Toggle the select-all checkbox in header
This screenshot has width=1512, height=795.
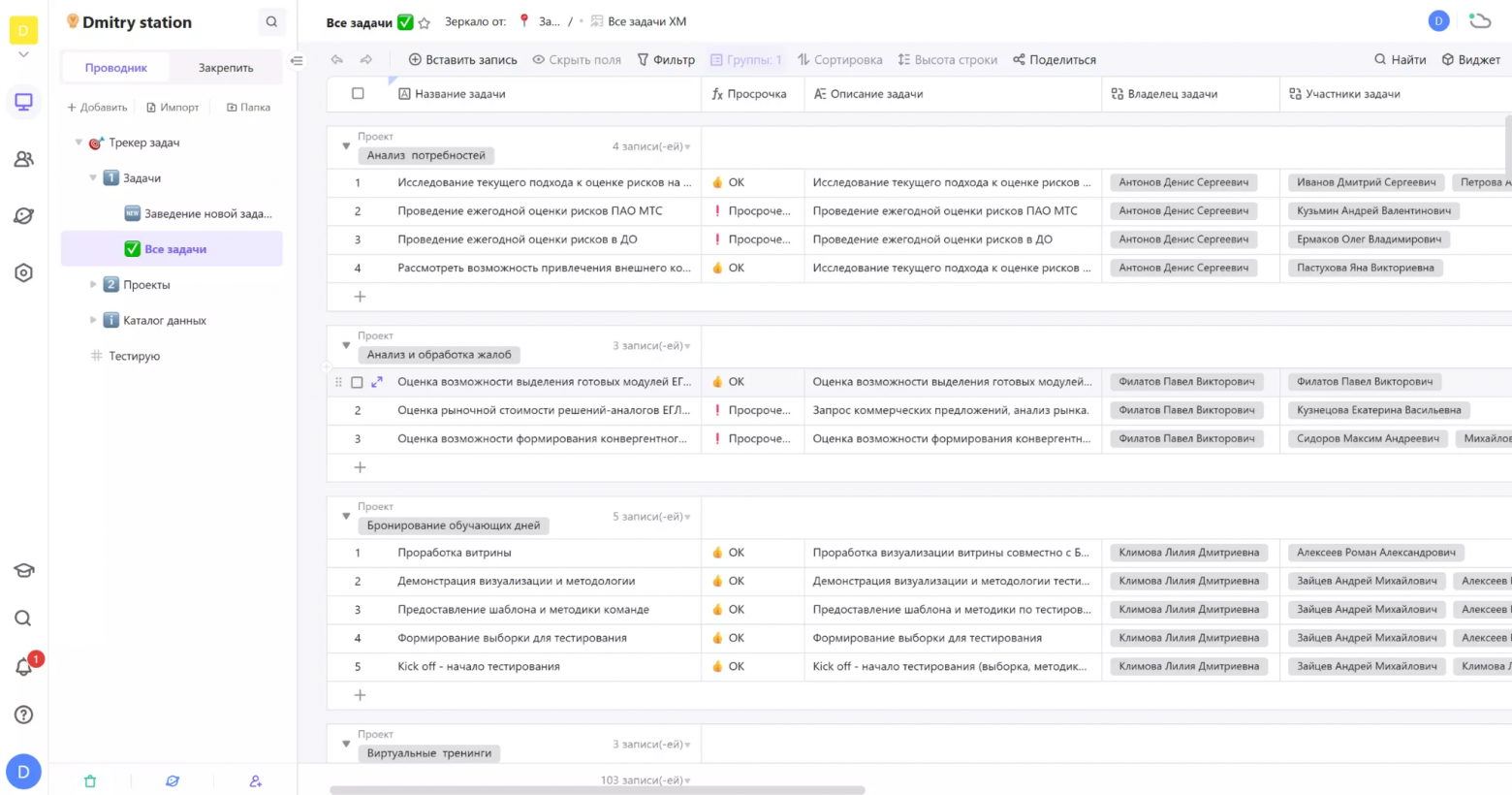358,94
